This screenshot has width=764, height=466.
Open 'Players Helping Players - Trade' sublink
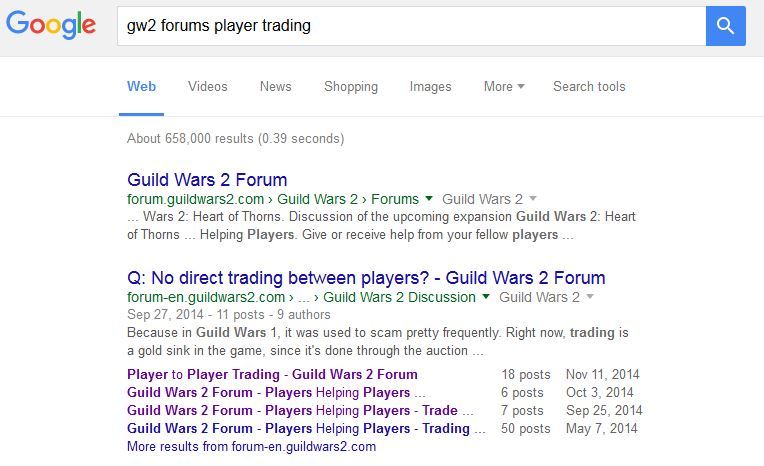[x=292, y=411]
